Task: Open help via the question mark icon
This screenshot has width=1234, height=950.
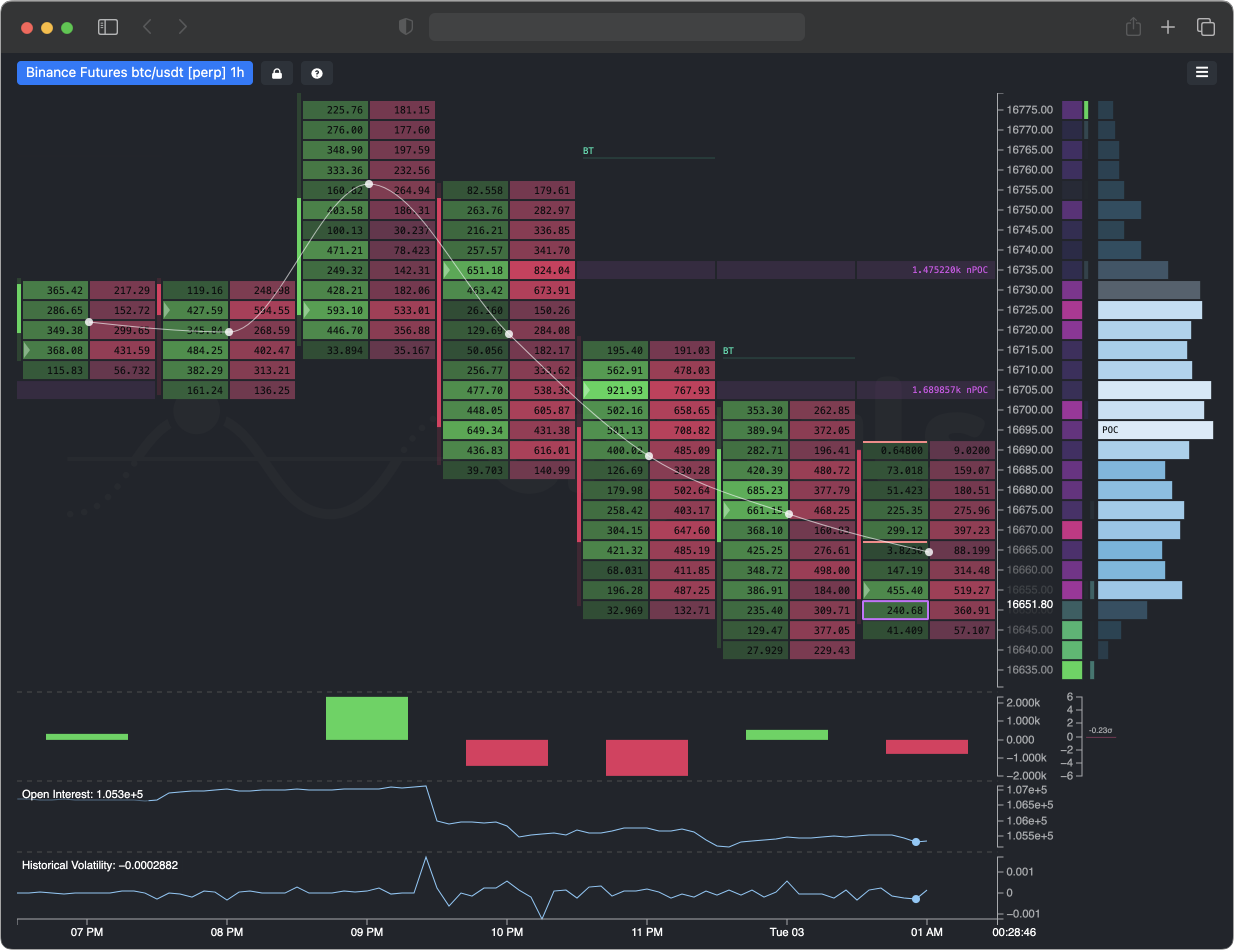Action: coord(317,73)
